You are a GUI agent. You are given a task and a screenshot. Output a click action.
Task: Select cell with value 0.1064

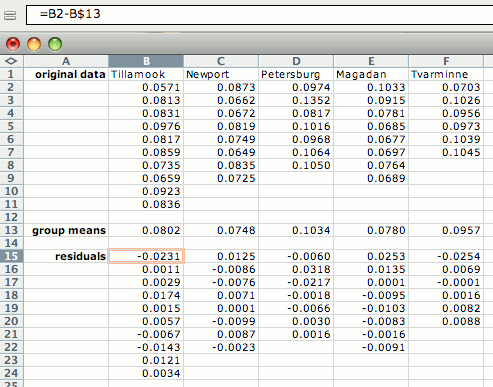(x=296, y=152)
